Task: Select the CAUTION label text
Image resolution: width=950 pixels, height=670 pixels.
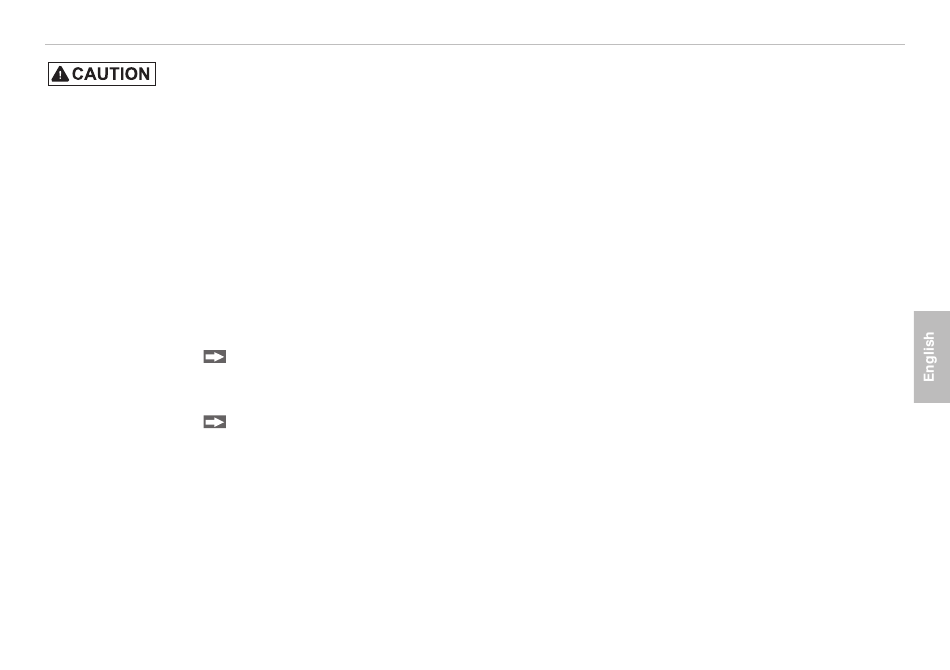Action: click(111, 74)
